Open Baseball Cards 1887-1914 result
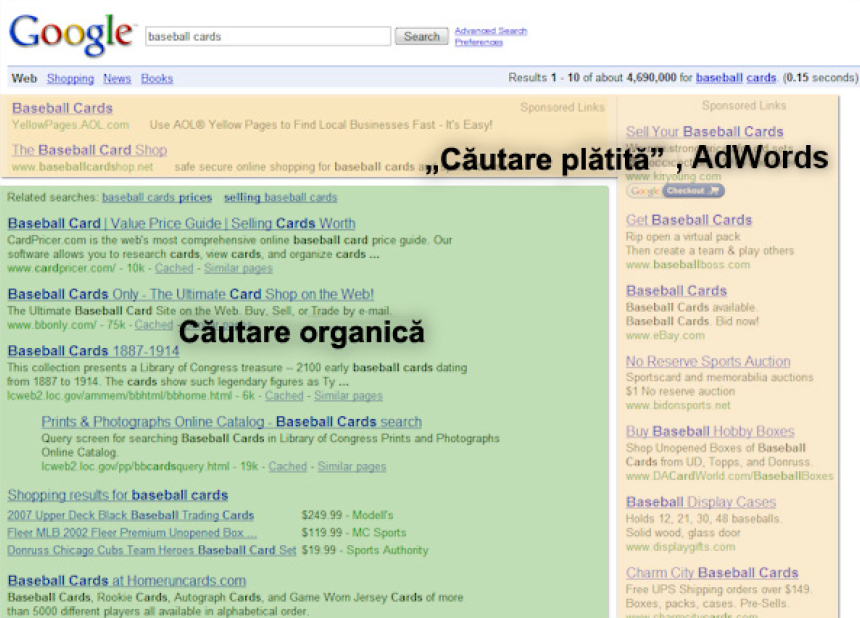Image resolution: width=860 pixels, height=618 pixels. click(x=93, y=351)
